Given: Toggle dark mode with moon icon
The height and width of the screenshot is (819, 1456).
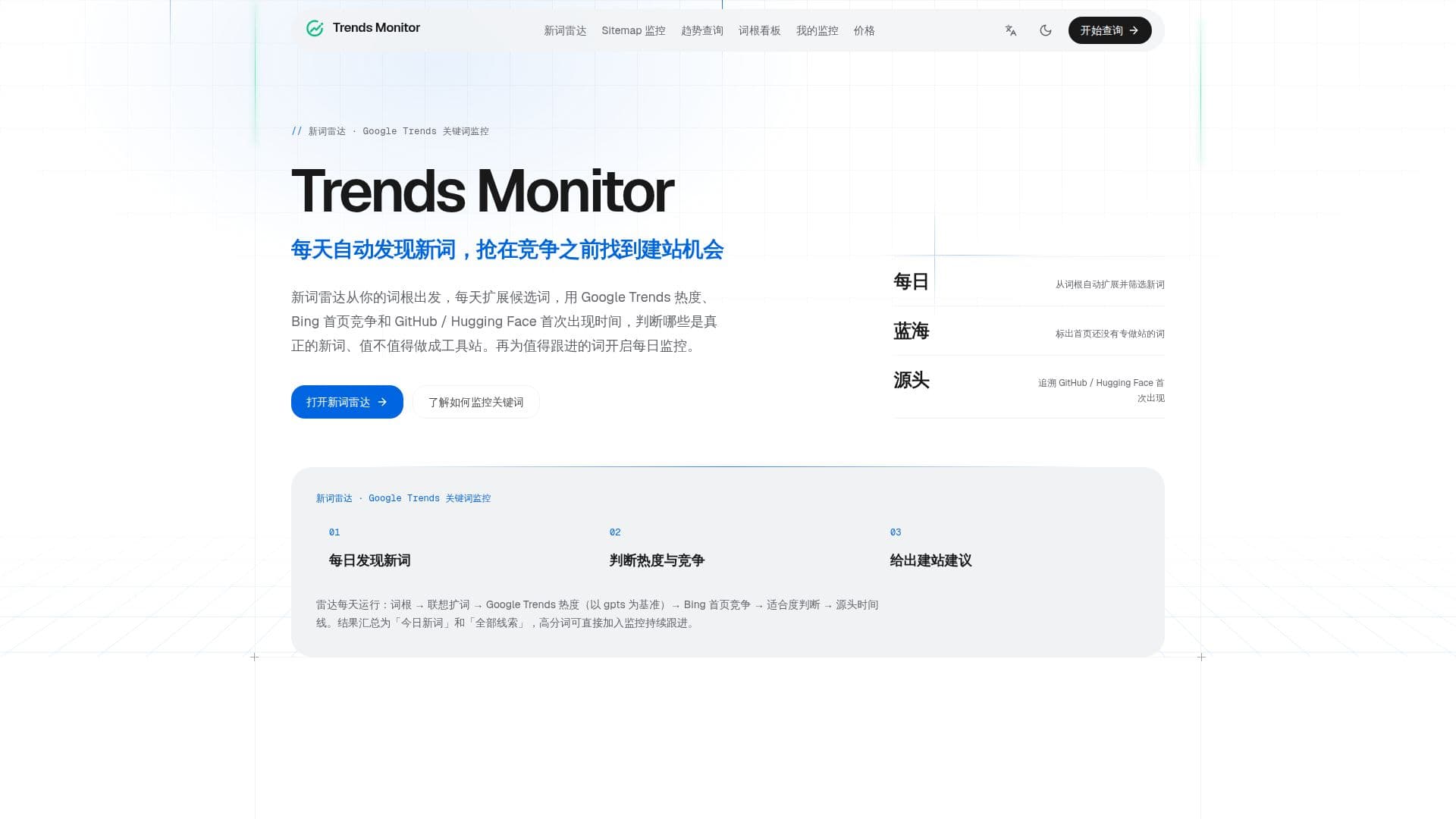Looking at the screenshot, I should (x=1046, y=30).
